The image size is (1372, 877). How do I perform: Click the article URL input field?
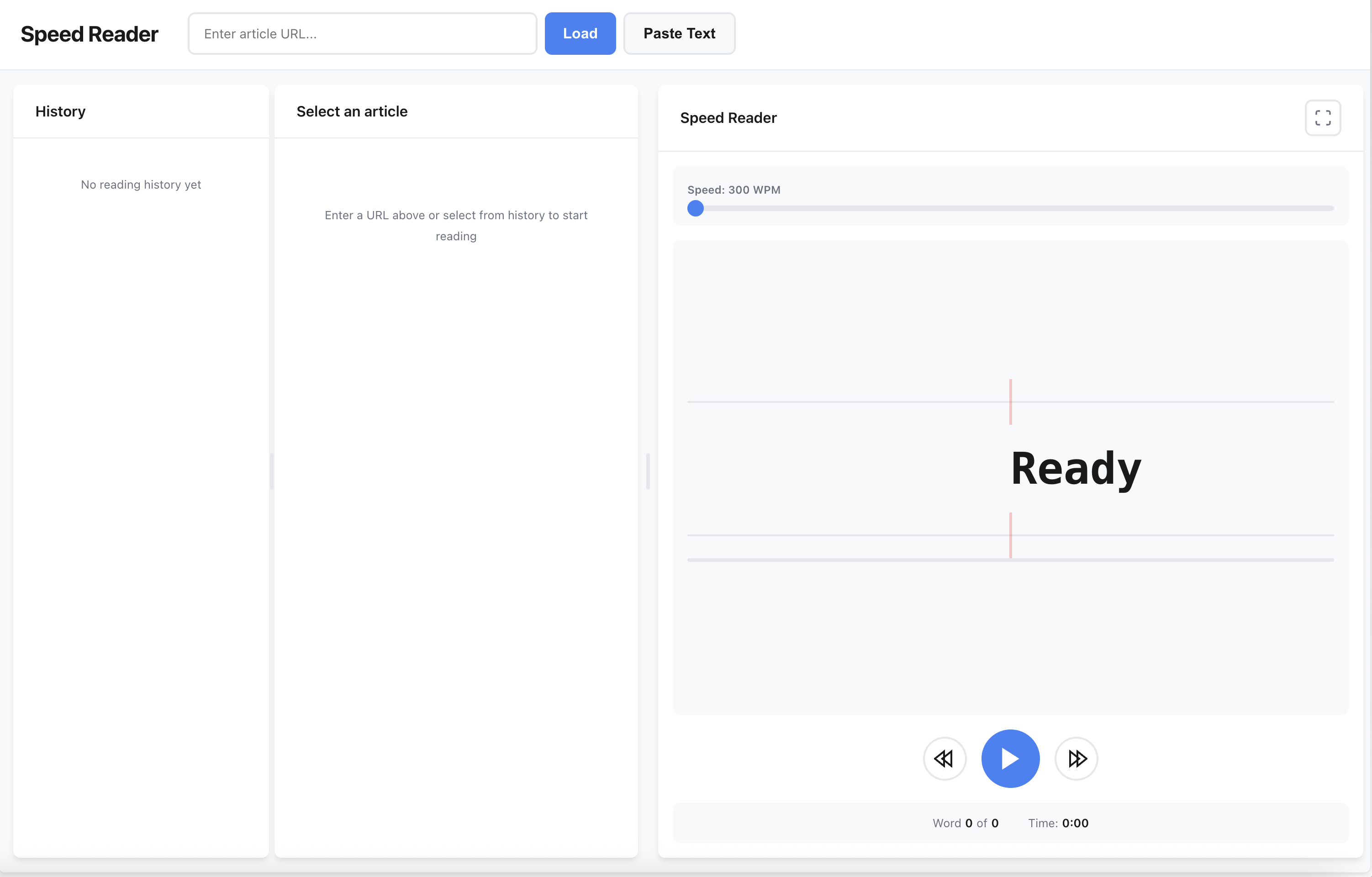[362, 33]
